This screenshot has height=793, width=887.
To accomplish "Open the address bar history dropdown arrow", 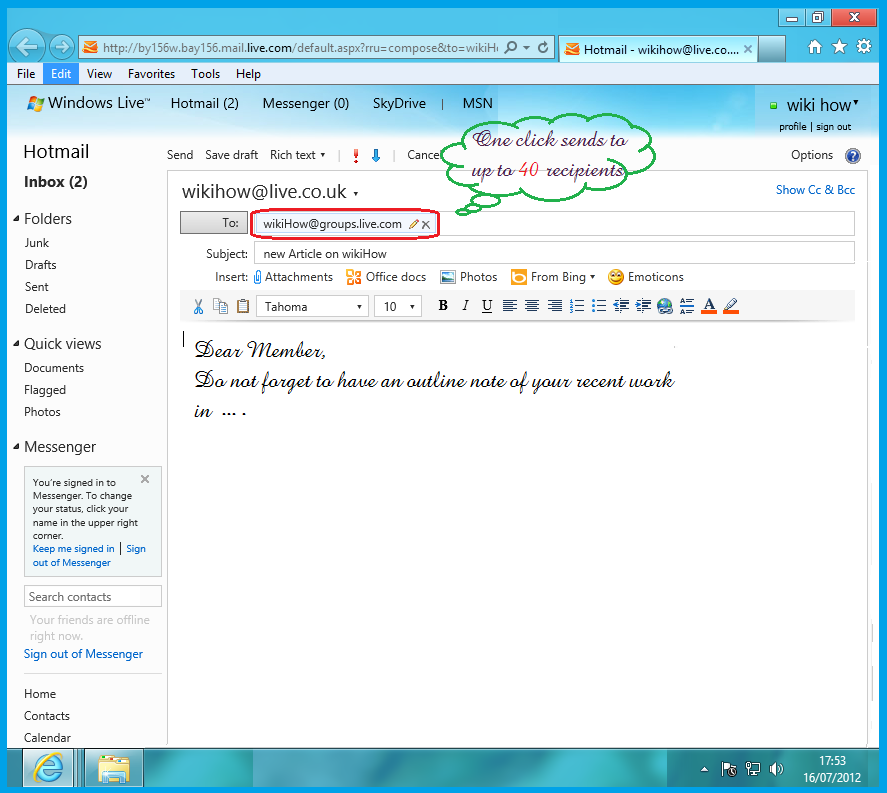I will click(x=527, y=48).
